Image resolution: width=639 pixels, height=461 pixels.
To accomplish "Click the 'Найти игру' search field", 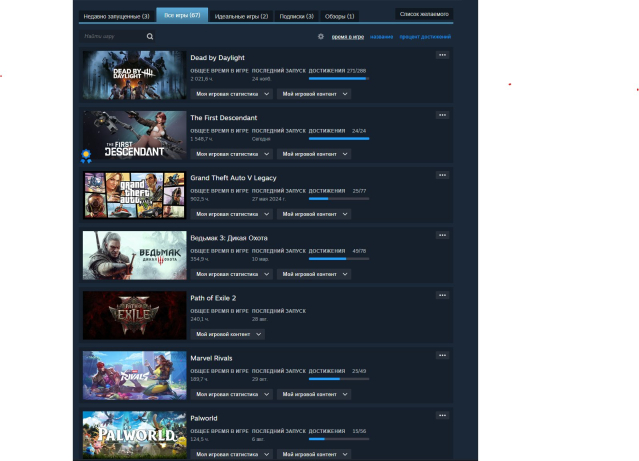I will [113, 36].
